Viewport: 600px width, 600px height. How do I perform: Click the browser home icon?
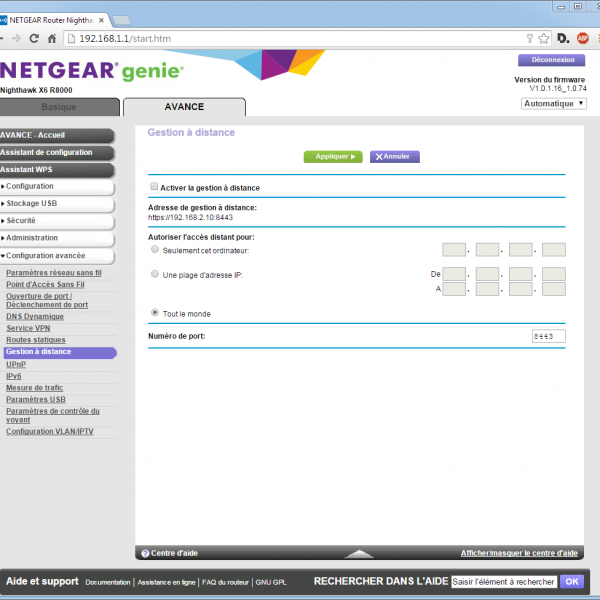click(x=54, y=38)
